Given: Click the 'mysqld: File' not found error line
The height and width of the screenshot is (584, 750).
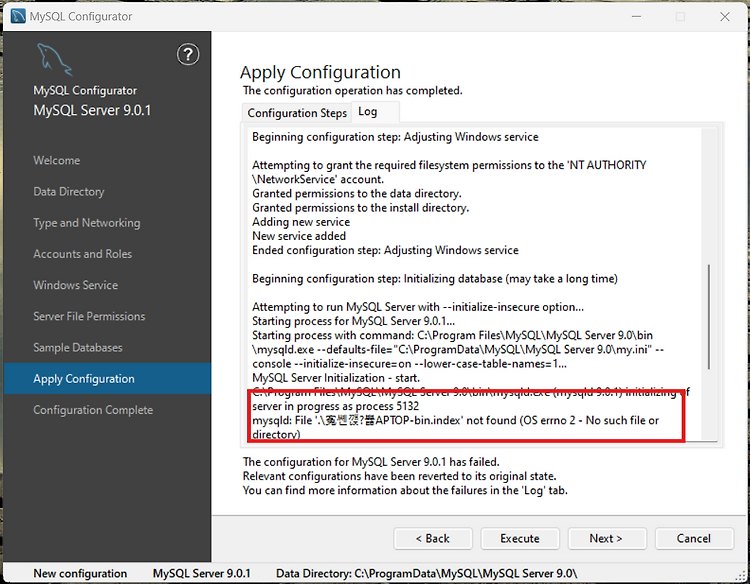Looking at the screenshot, I should [x=455, y=427].
